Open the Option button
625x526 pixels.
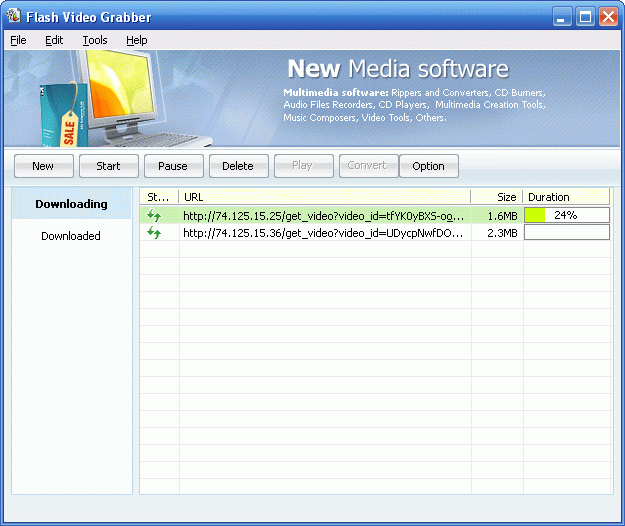pos(429,166)
